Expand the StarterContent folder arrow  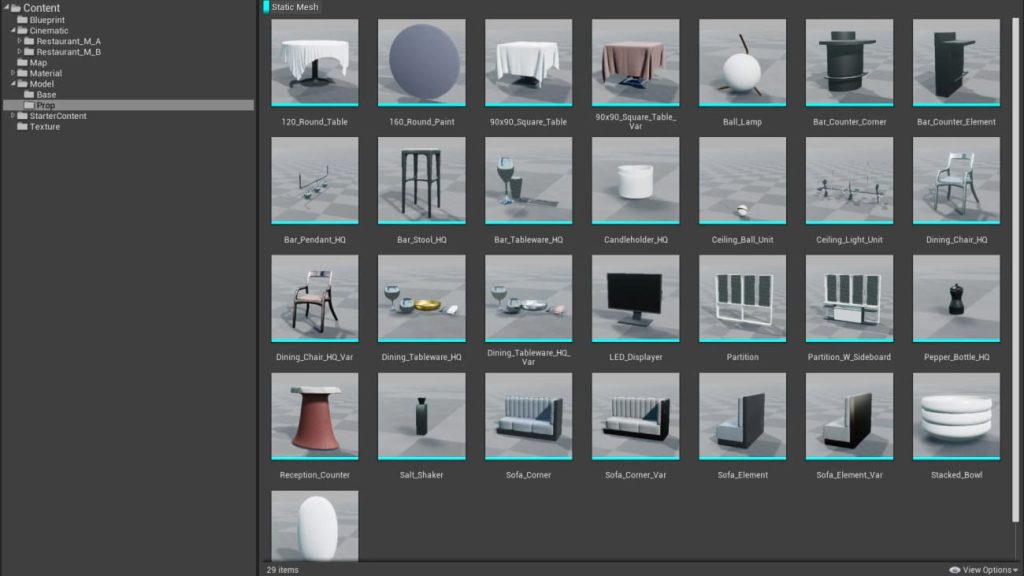(x=13, y=116)
